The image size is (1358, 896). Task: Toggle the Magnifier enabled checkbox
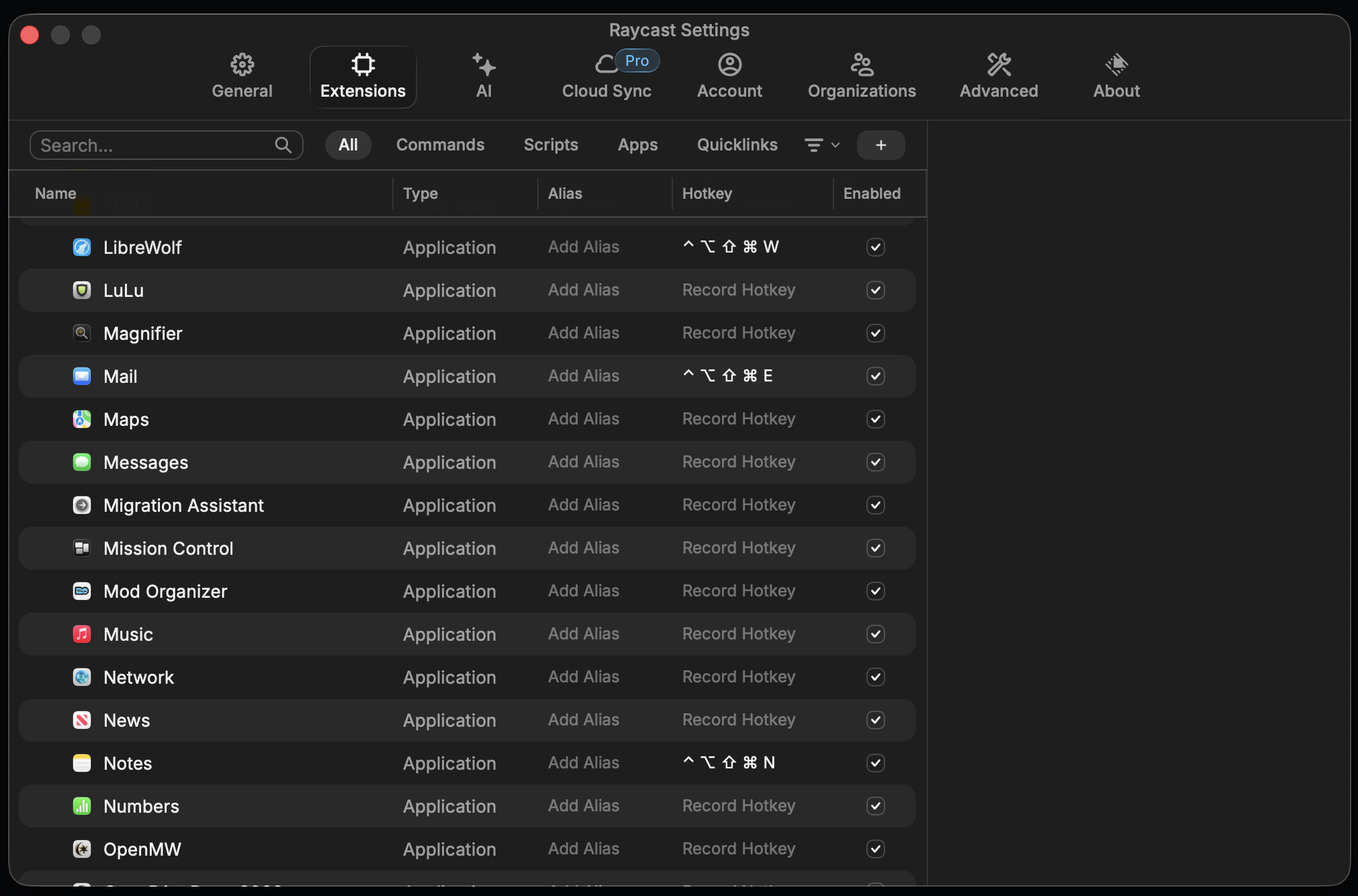coord(876,333)
